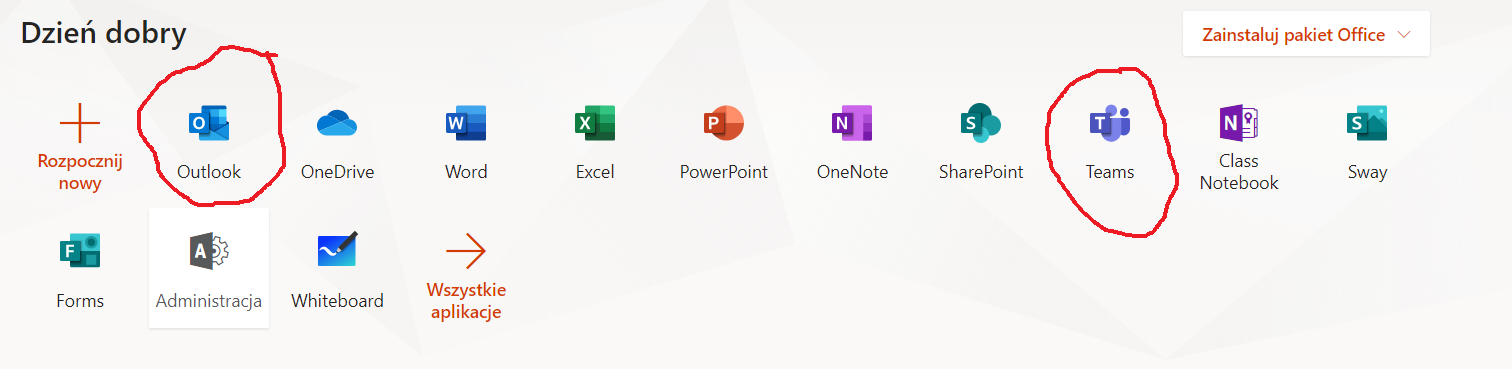This screenshot has width=1512, height=369.
Task: Click the Class Notebook text label
Action: point(1239,172)
